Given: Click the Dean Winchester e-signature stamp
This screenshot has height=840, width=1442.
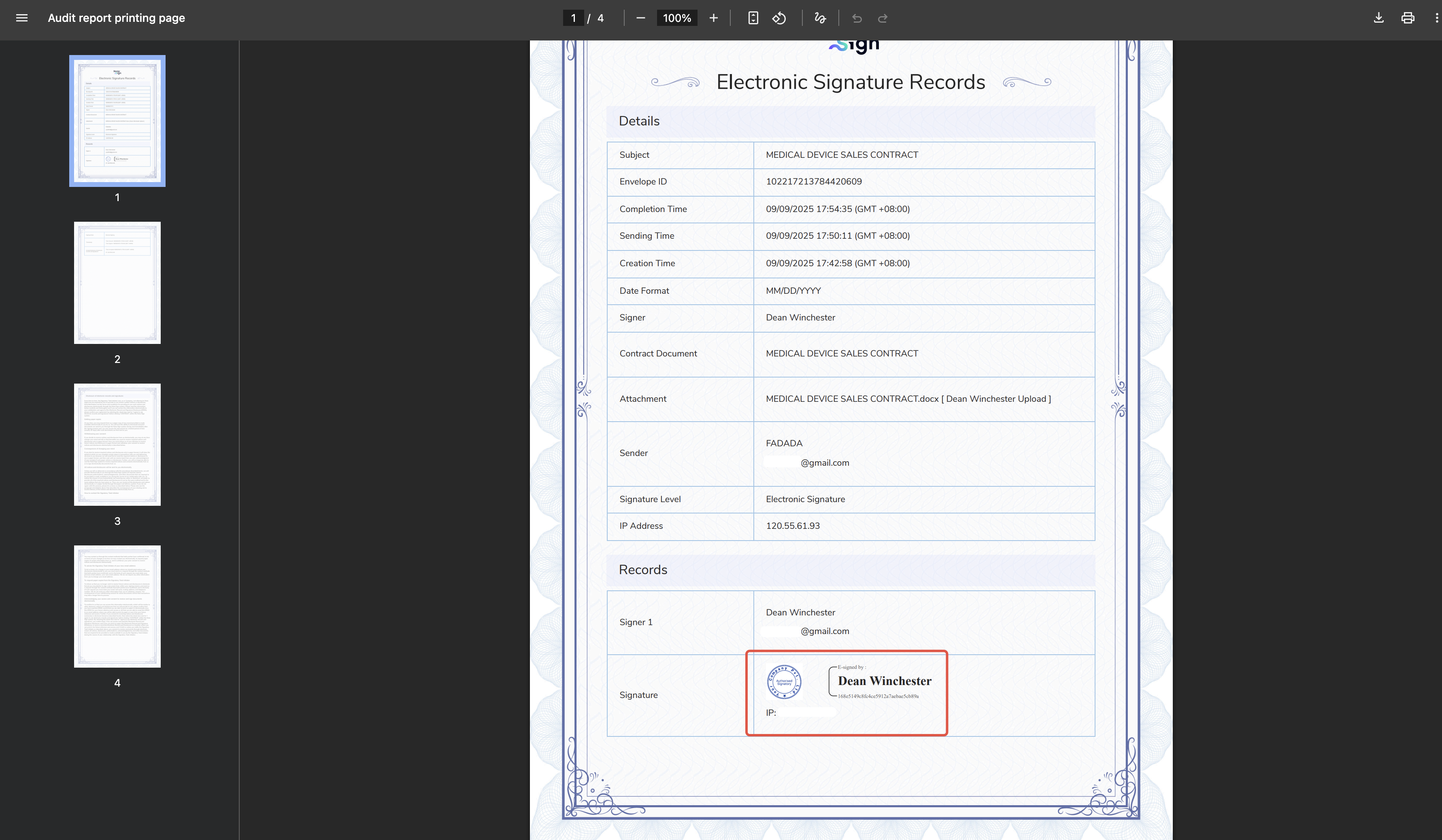Looking at the screenshot, I should [884, 681].
